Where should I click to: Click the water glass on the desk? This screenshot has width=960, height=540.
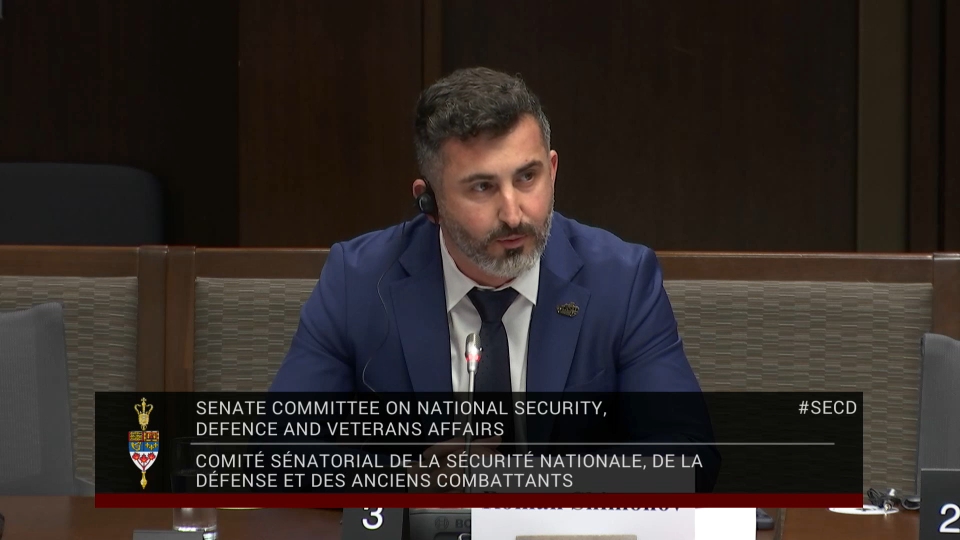point(194,520)
